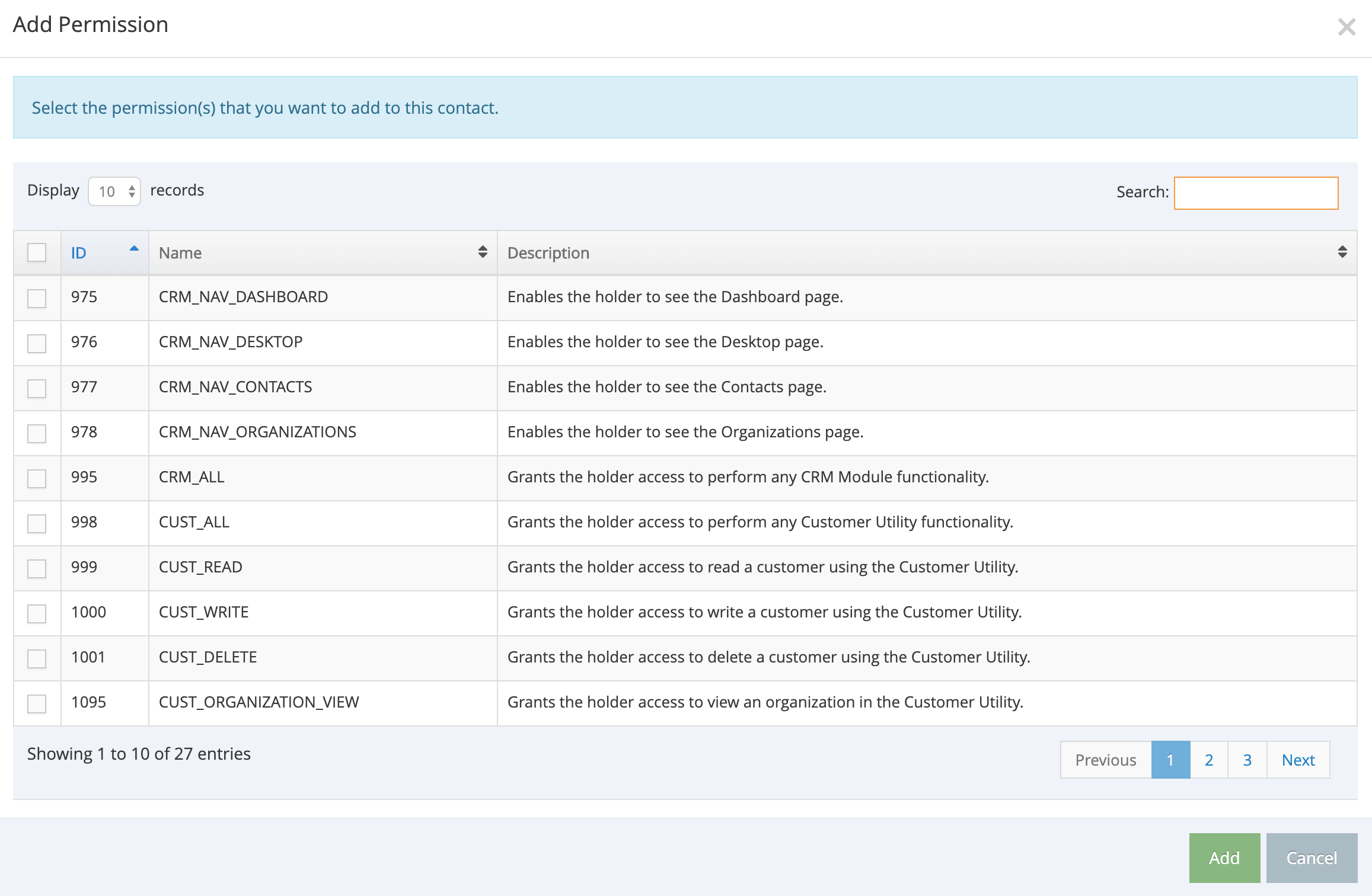Screen dimensions: 1372x896
Task: Open the Display records count dropdown
Action: (114, 191)
